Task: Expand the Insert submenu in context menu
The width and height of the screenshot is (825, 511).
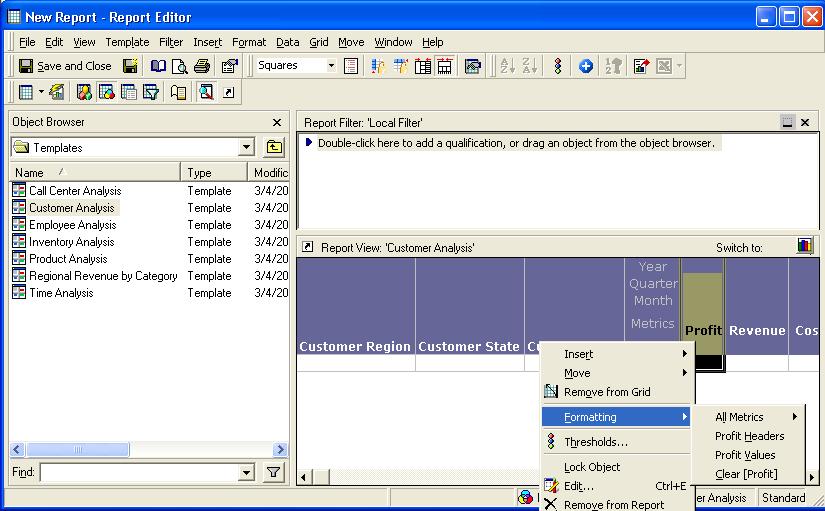Action: coord(618,354)
